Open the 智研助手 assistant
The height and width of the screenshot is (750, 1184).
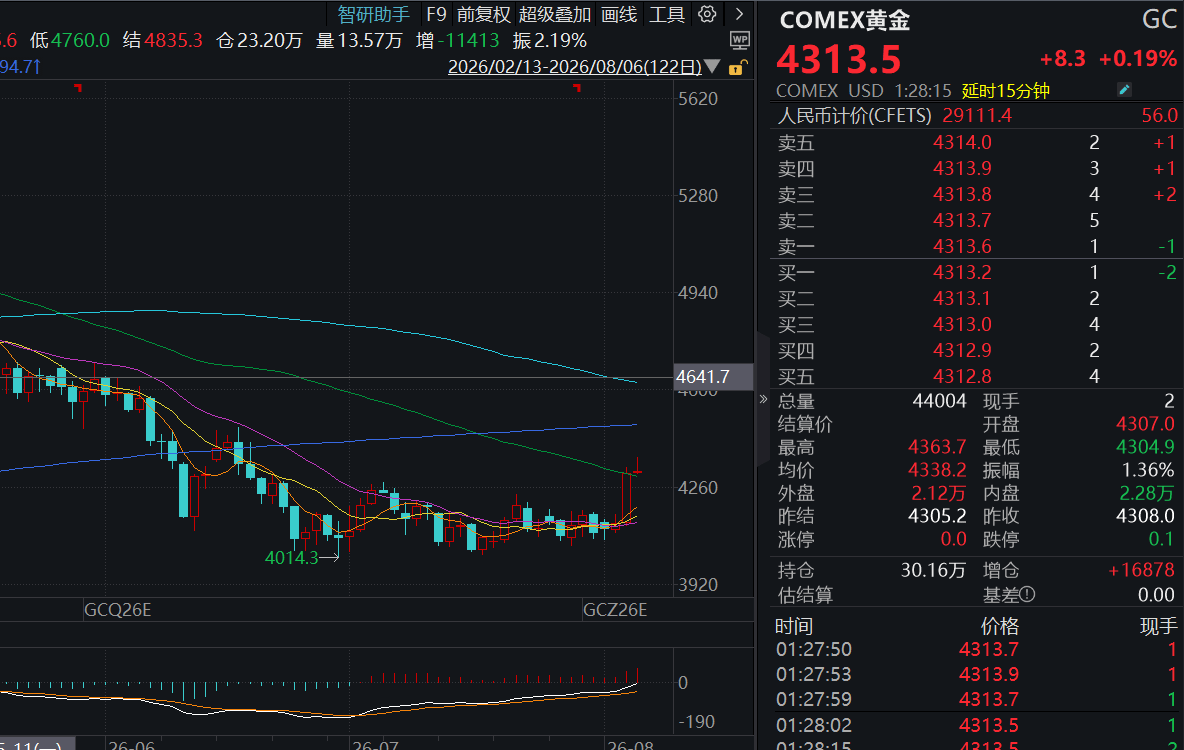pyautogui.click(x=373, y=14)
